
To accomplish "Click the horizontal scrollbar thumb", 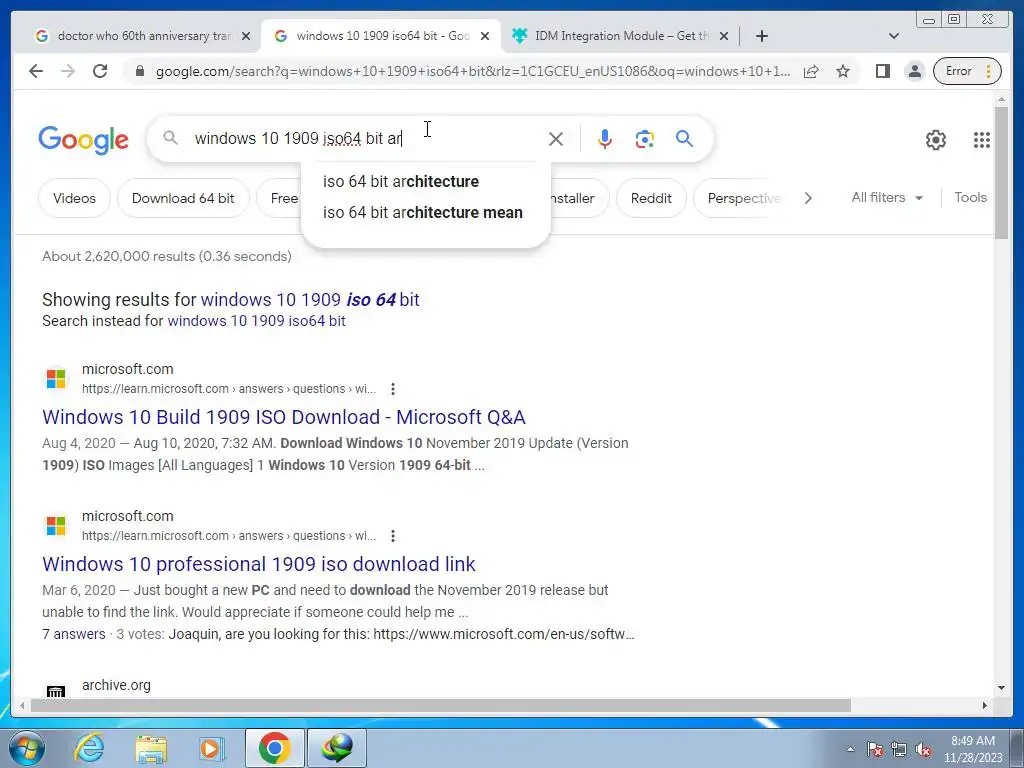I will [x=441, y=705].
